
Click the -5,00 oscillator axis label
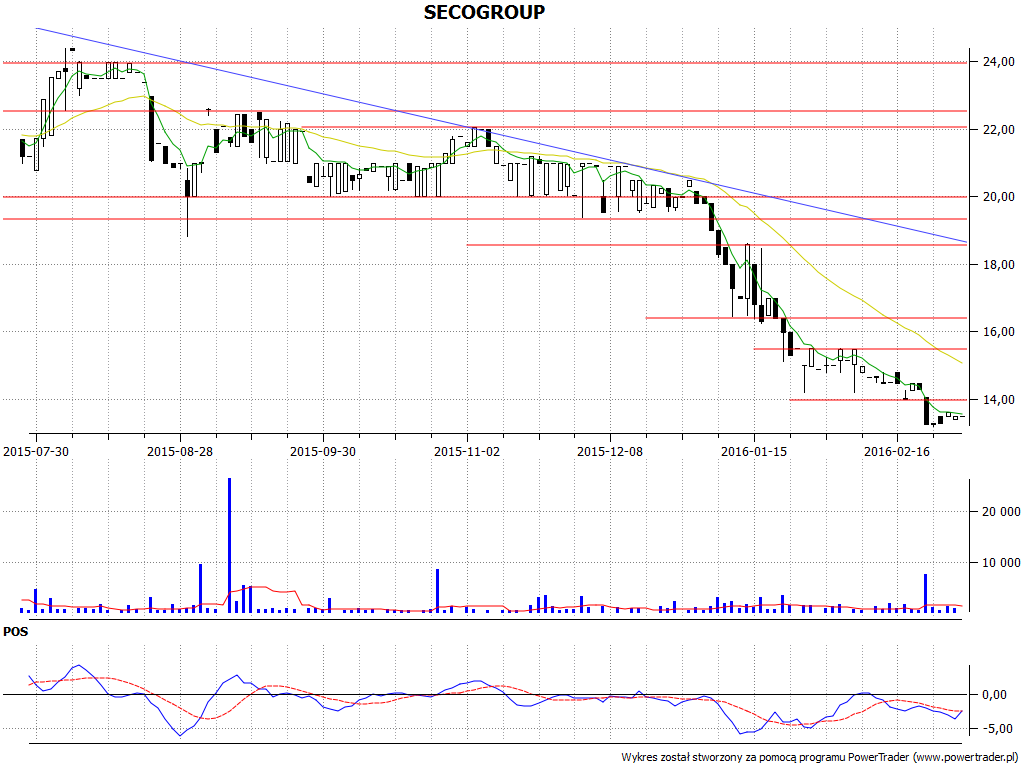point(997,729)
